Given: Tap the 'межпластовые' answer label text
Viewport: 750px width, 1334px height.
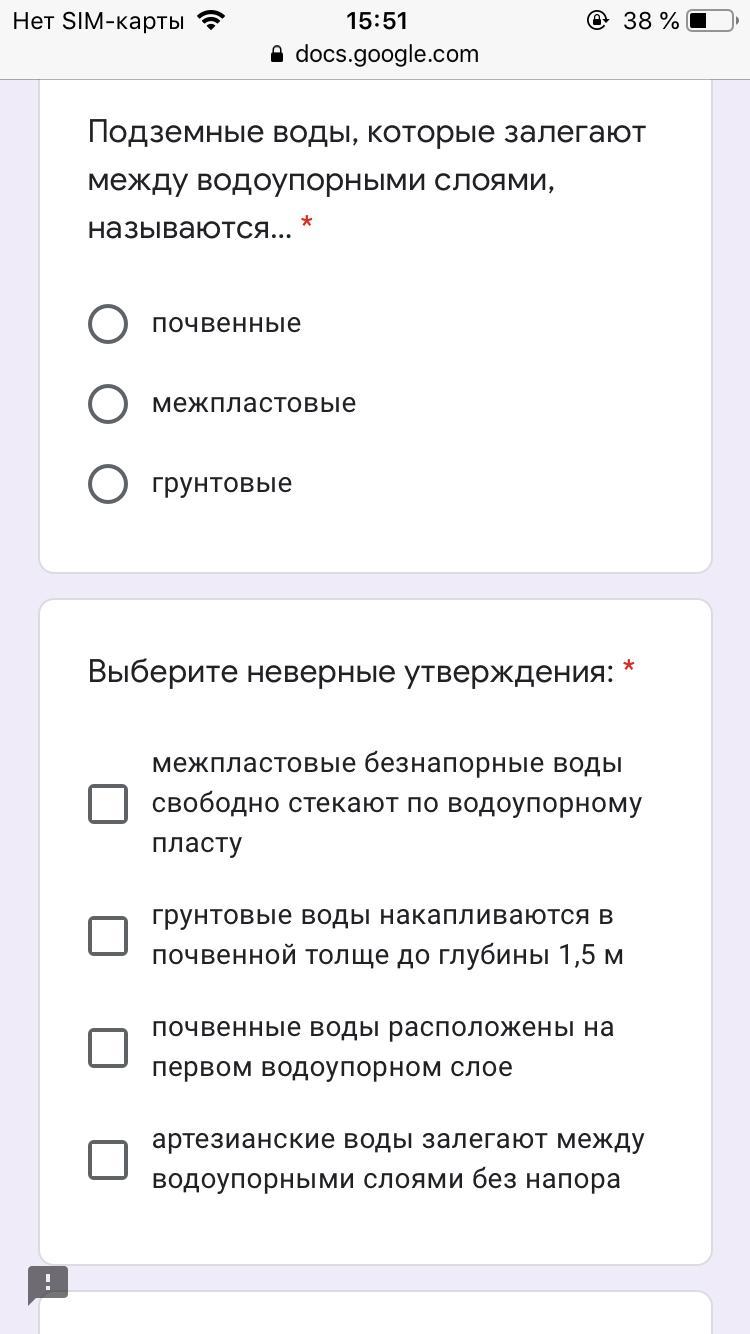Looking at the screenshot, I should pos(254,404).
